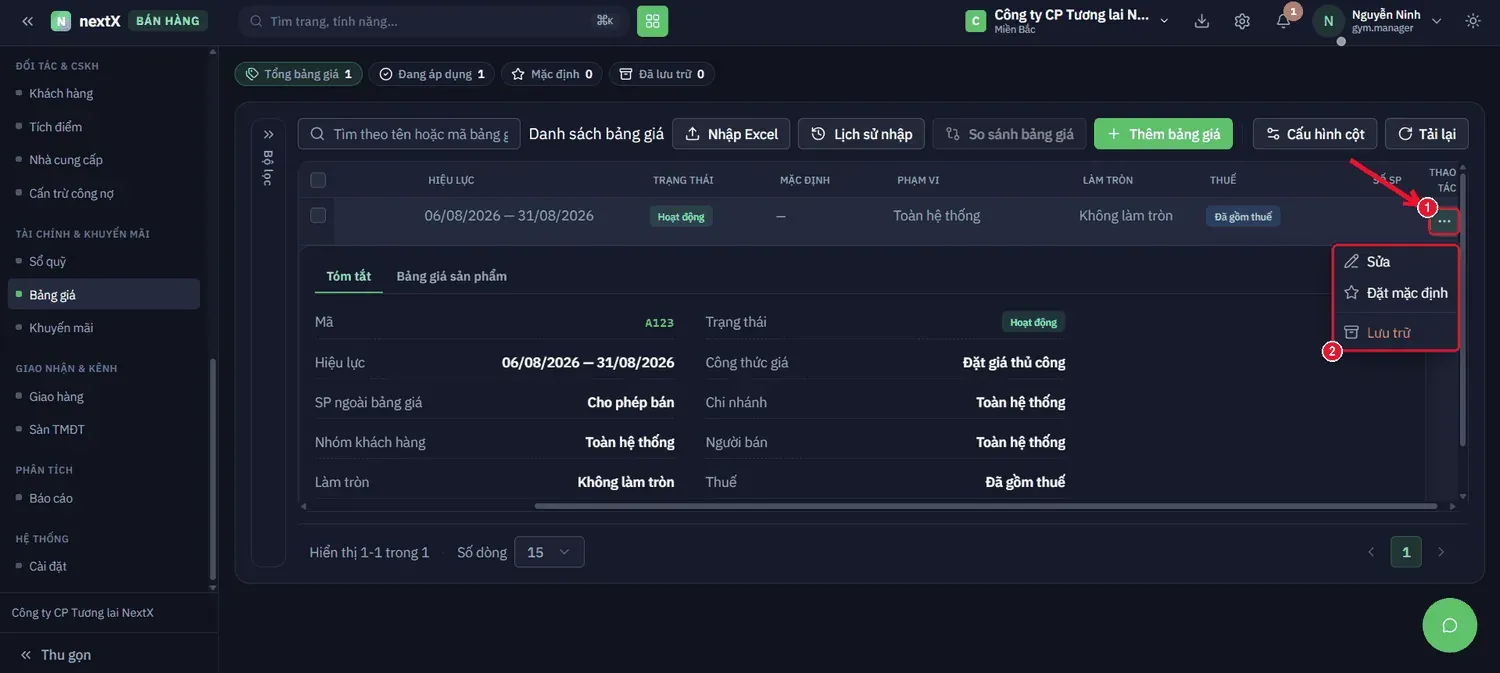Open the Số dòng rows-per-page dropdown
This screenshot has height=673, width=1500.
click(549, 552)
